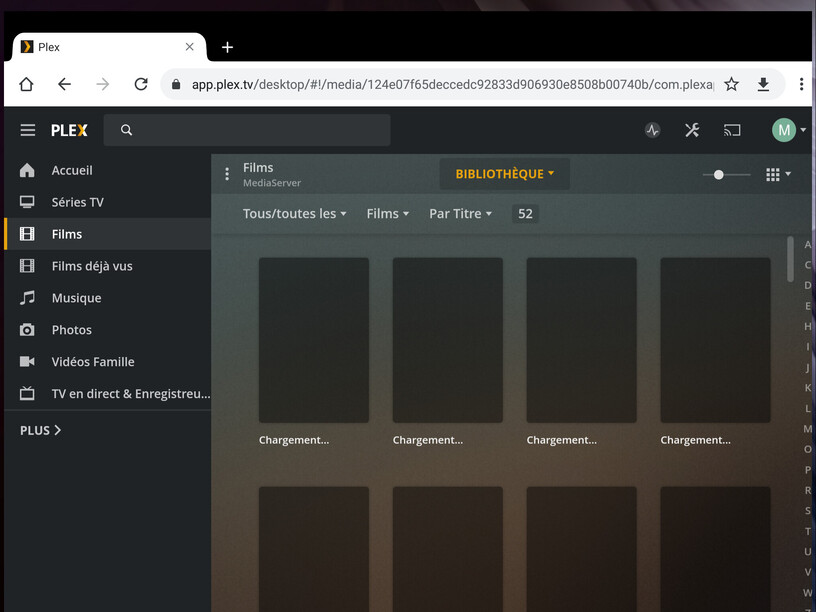Open the Photos library

108,330
